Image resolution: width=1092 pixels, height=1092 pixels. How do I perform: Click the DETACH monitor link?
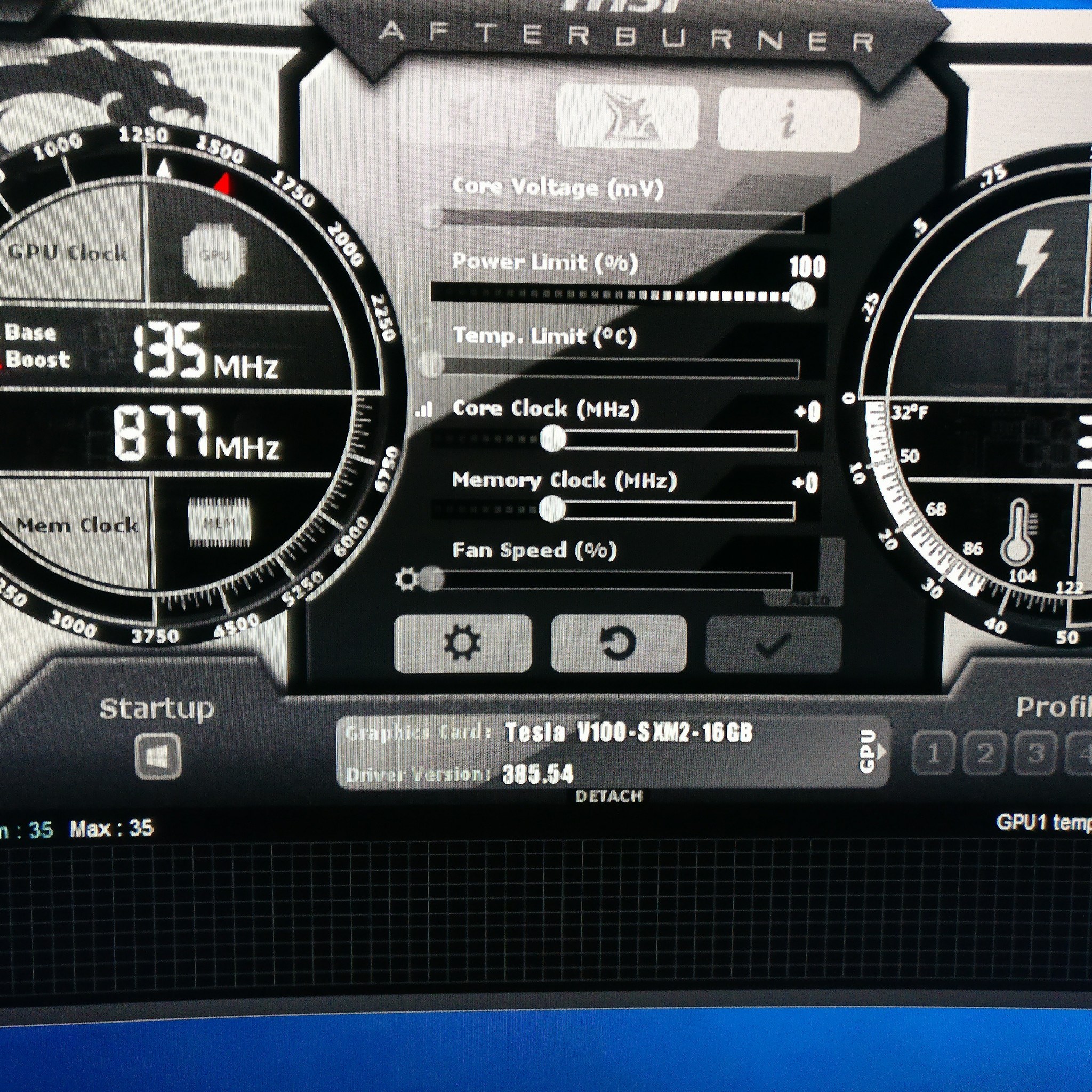[609, 796]
